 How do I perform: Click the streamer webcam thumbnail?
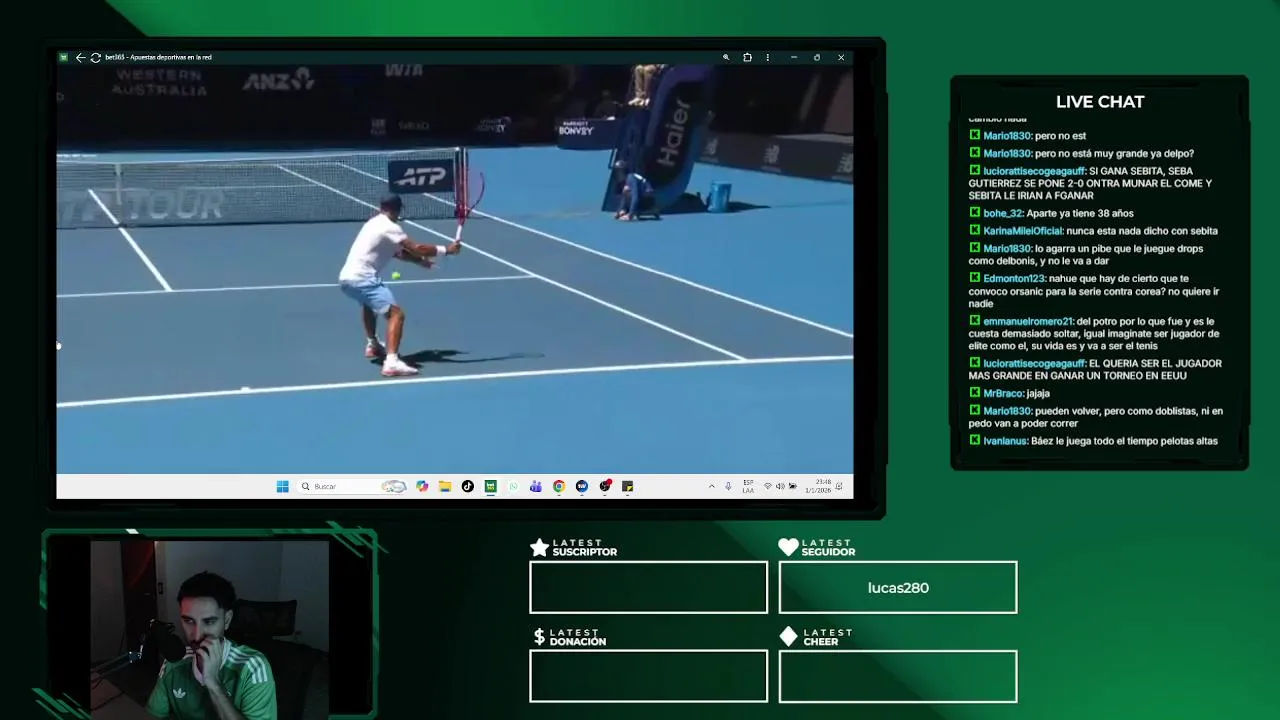[209, 629]
